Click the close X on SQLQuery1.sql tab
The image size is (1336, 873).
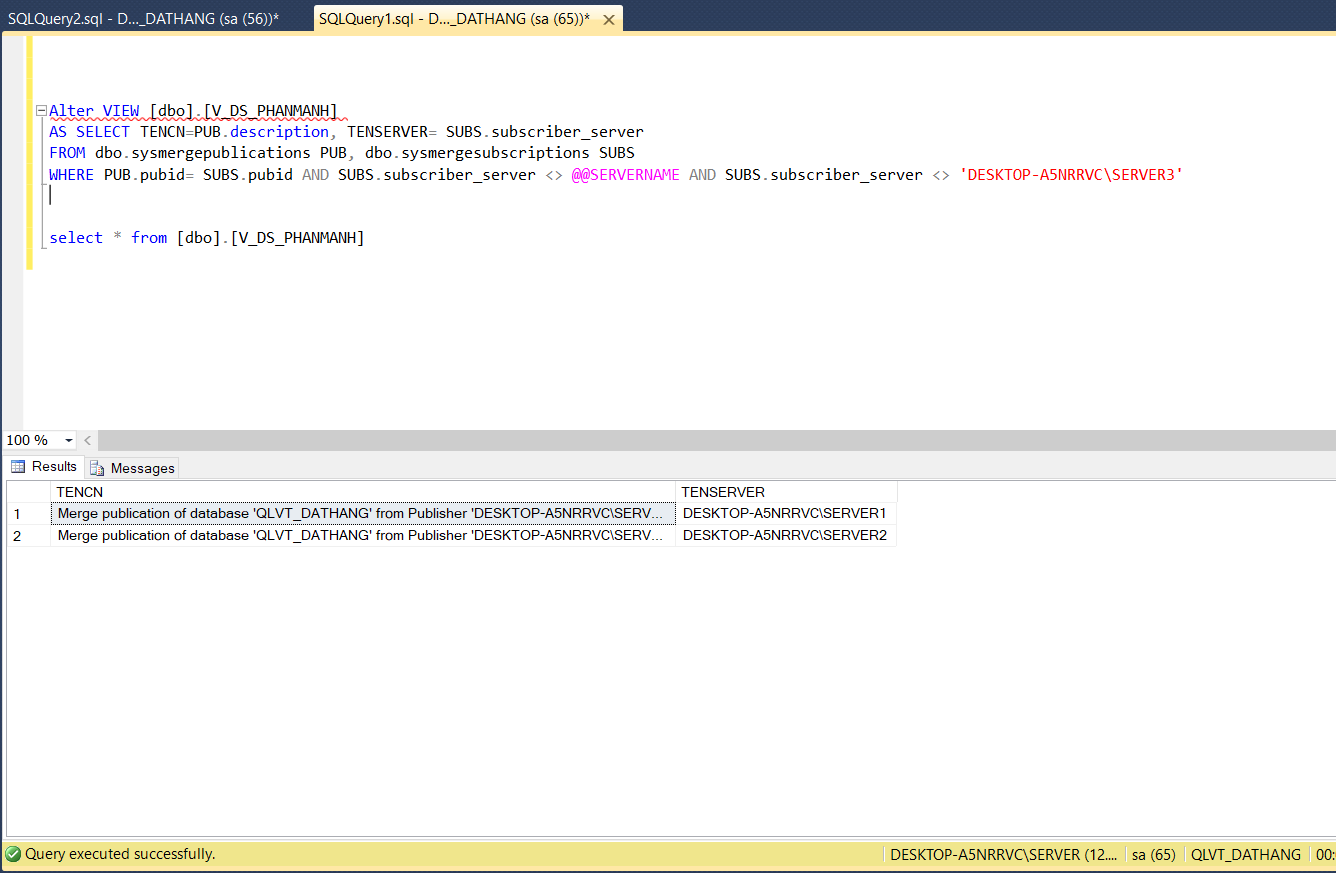(610, 18)
